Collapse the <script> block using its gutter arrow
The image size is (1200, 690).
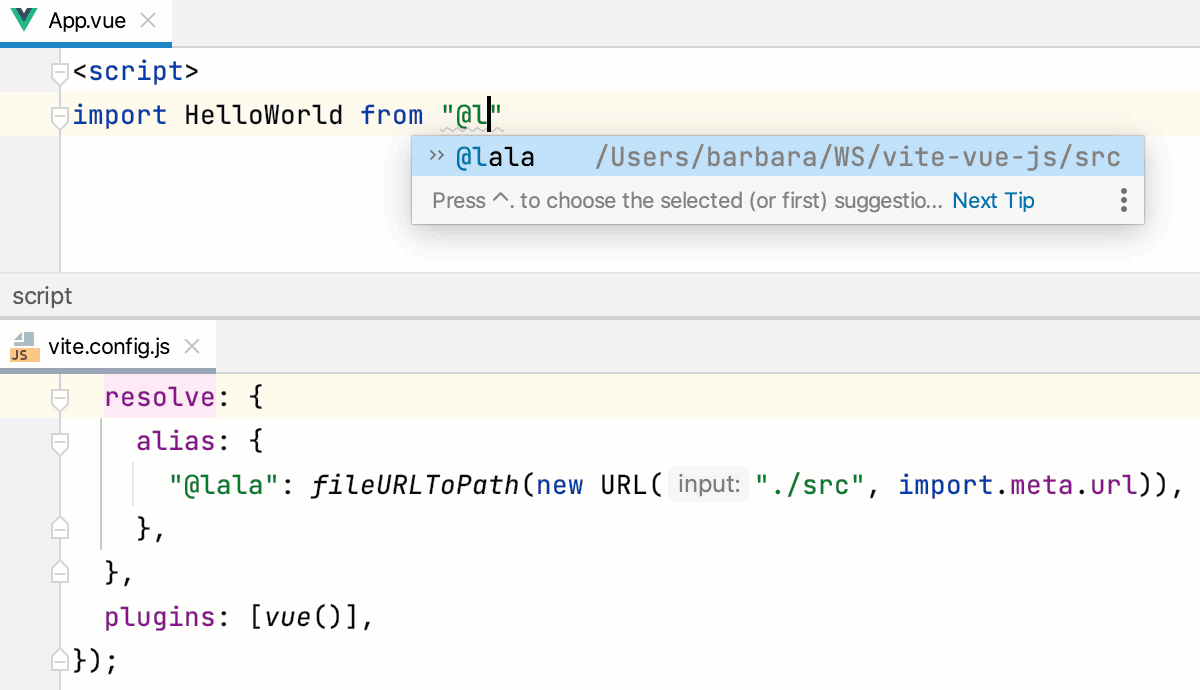[x=59, y=71]
